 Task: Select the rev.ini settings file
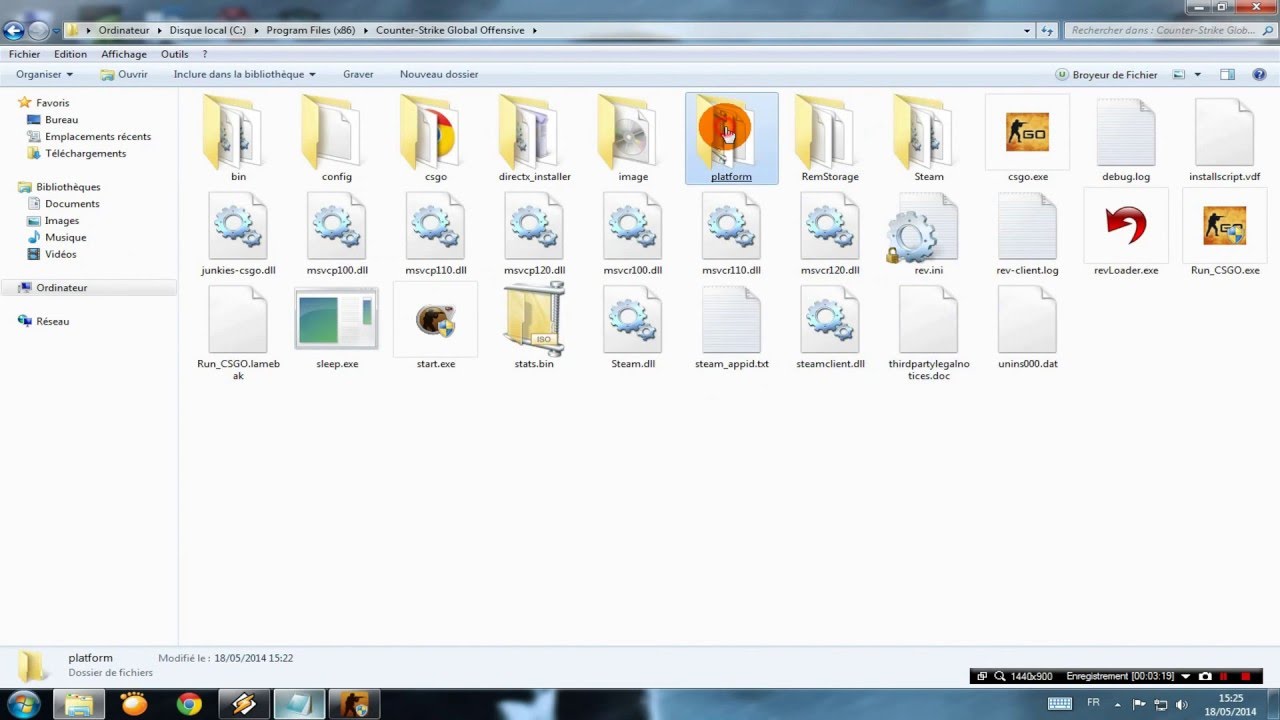928,233
